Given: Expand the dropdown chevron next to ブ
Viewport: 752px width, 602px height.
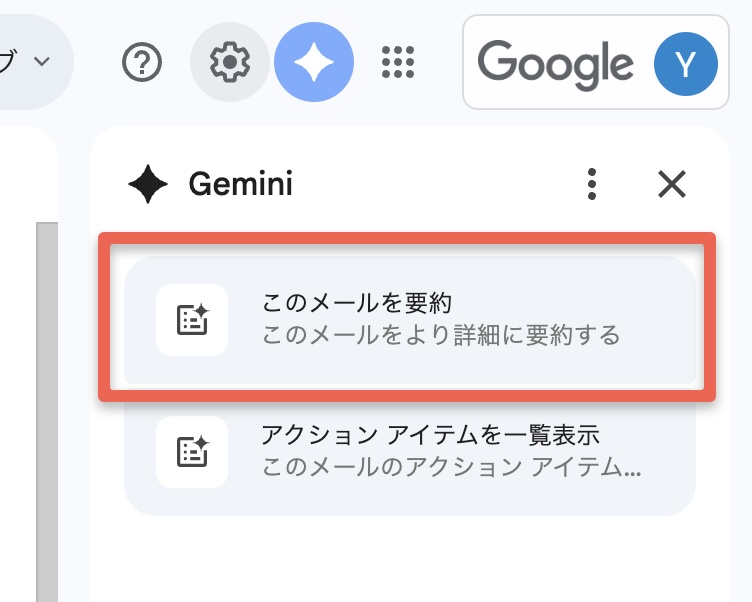Looking at the screenshot, I should click(42, 61).
